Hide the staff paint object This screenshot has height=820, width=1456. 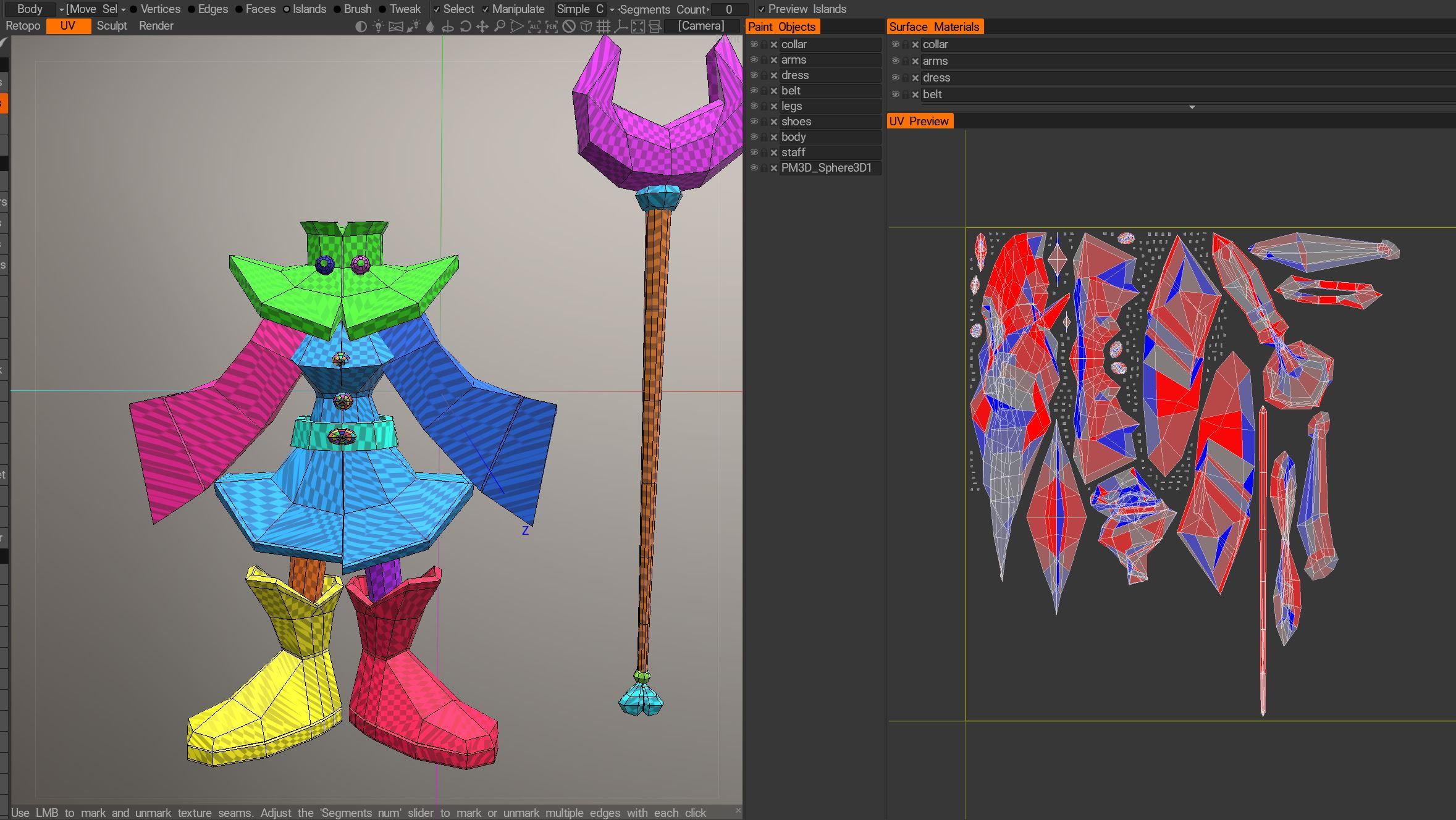754,153
